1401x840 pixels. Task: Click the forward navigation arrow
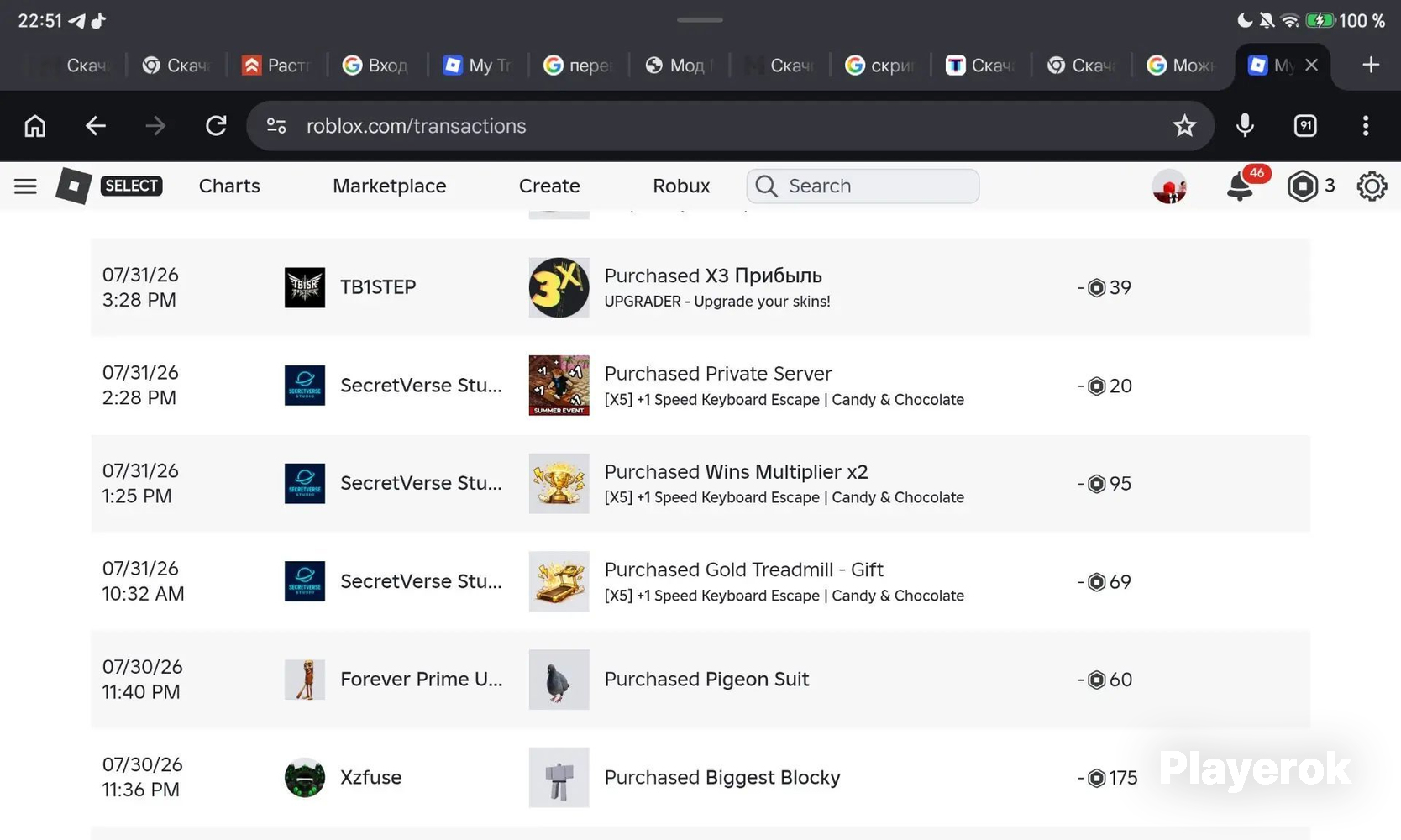[155, 126]
